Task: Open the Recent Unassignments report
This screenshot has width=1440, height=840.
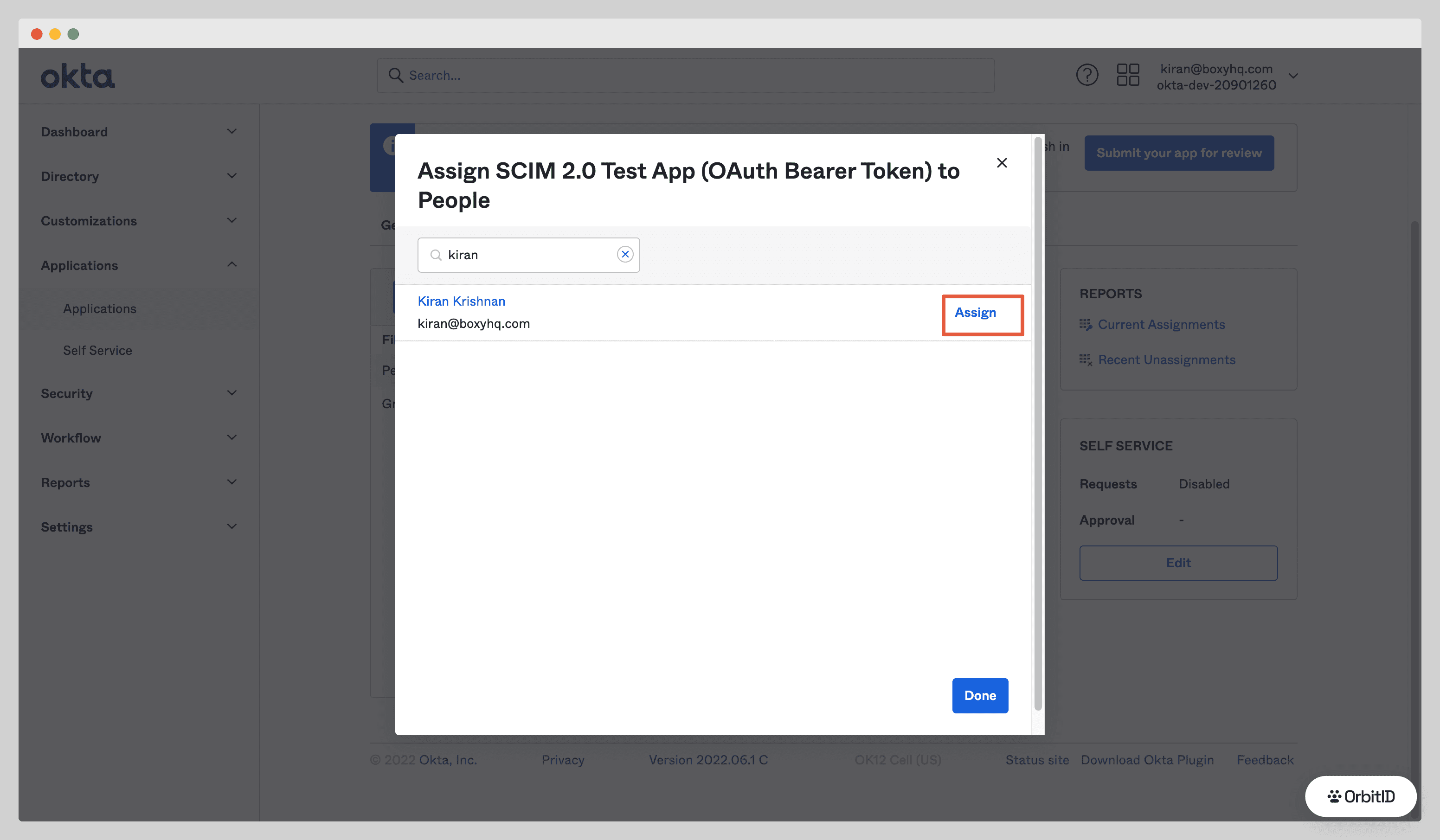Action: 1166,360
